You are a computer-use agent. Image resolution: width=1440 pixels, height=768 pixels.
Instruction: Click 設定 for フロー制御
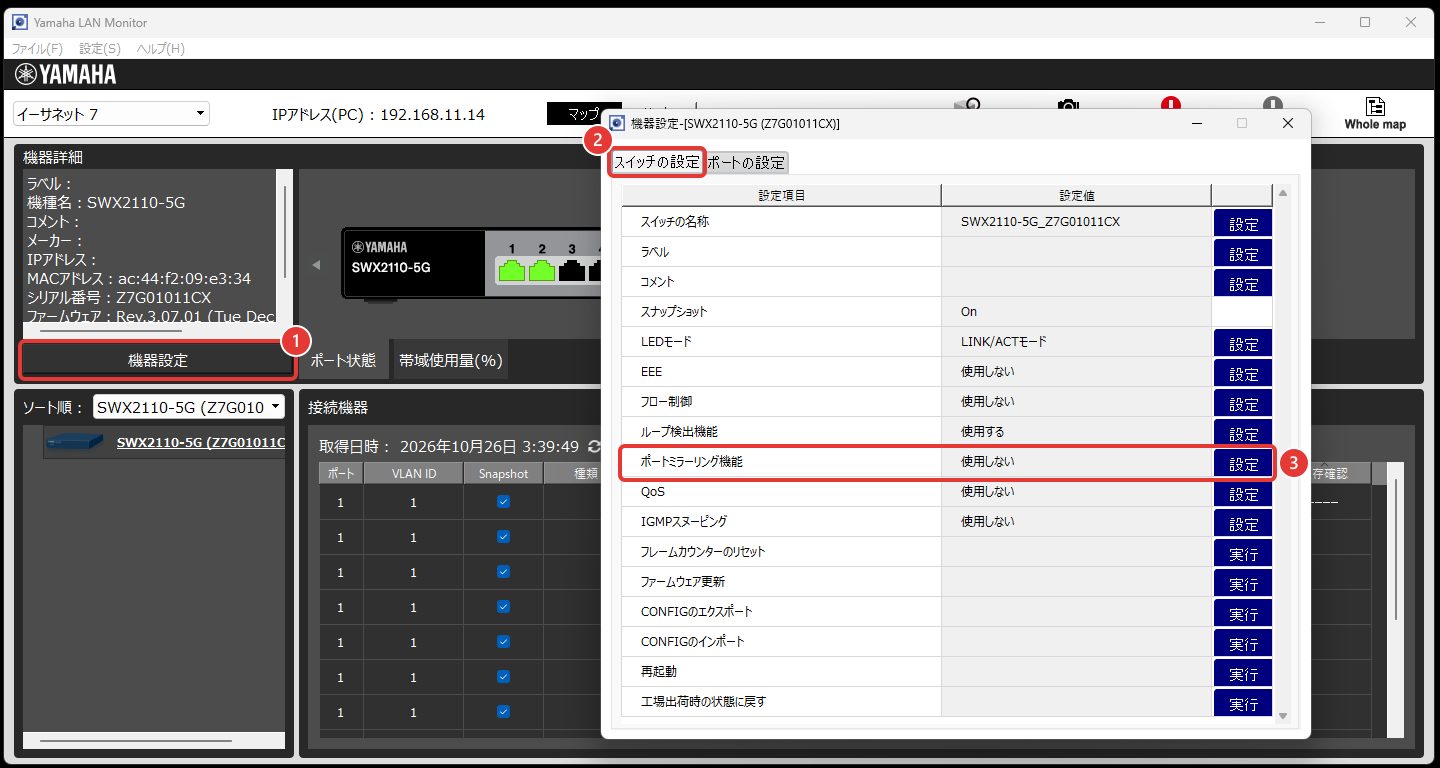click(1243, 403)
